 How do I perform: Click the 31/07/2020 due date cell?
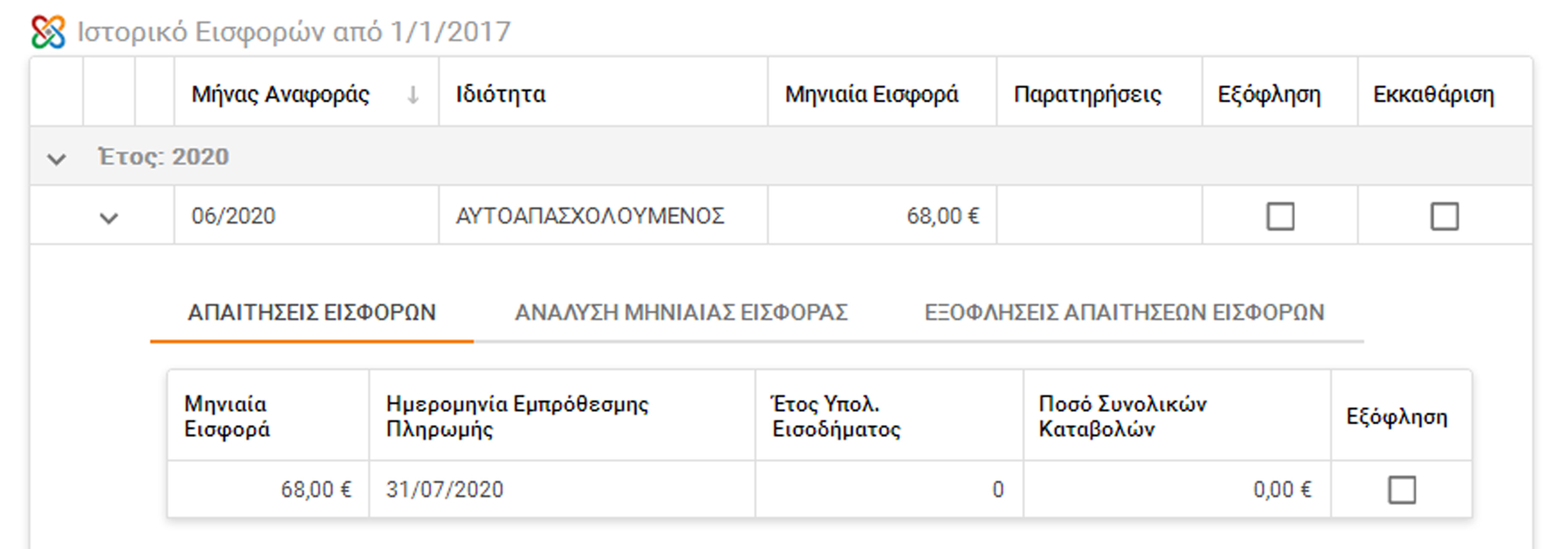445,490
